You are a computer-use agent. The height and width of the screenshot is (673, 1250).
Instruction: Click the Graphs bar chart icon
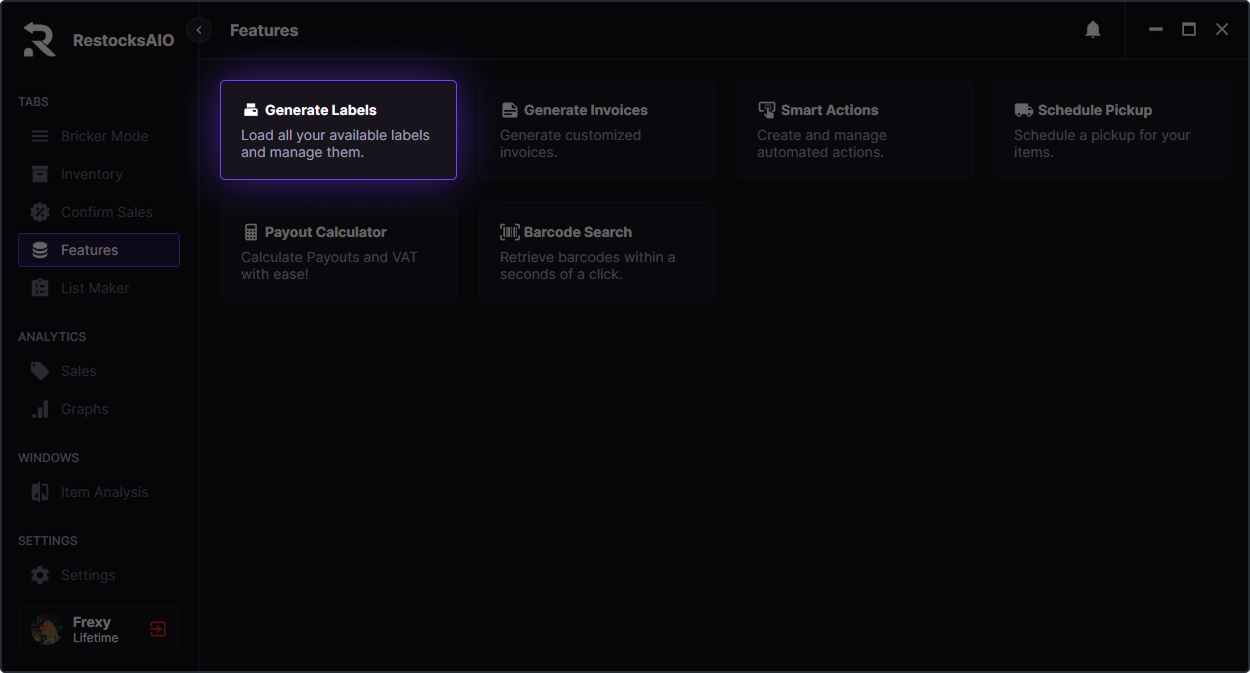coord(40,409)
